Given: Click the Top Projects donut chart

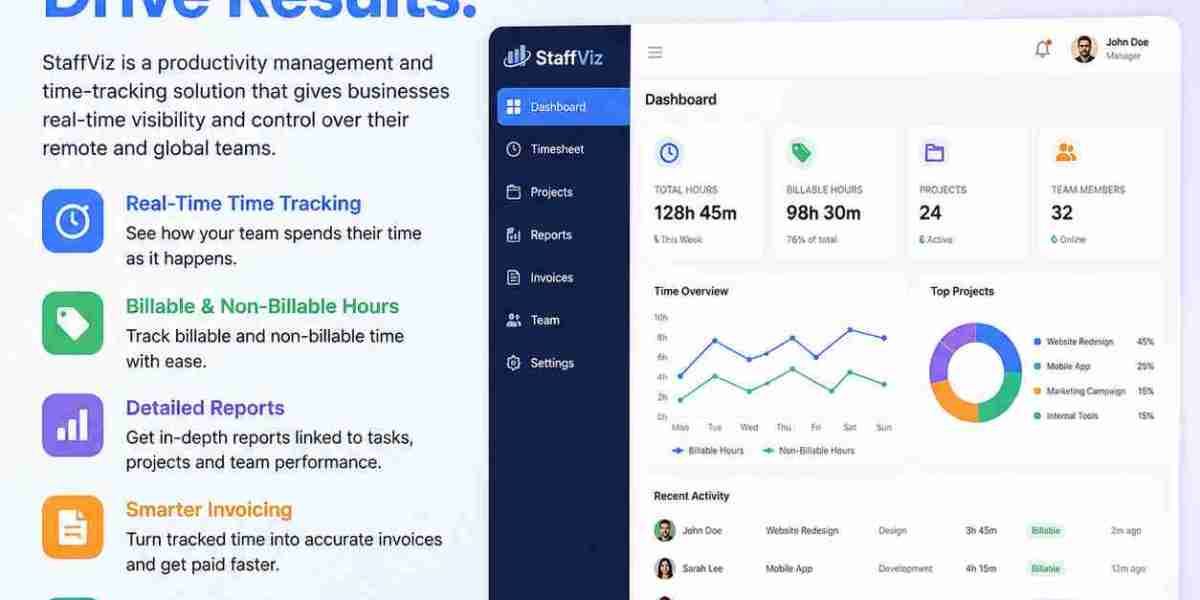Looking at the screenshot, I should tap(975, 372).
